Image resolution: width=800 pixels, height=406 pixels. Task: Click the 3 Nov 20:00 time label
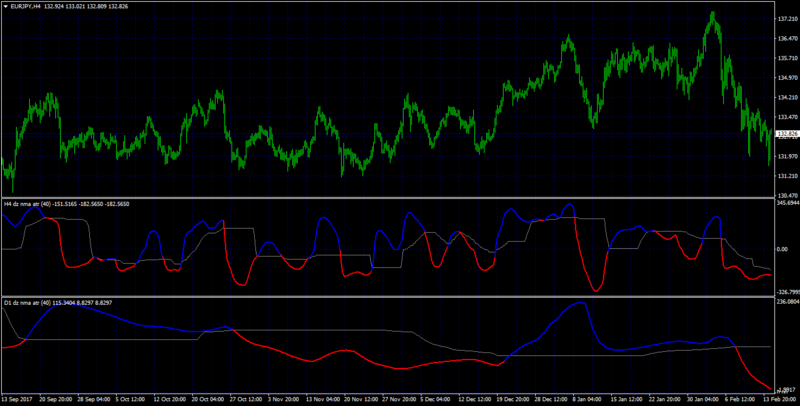284,399
